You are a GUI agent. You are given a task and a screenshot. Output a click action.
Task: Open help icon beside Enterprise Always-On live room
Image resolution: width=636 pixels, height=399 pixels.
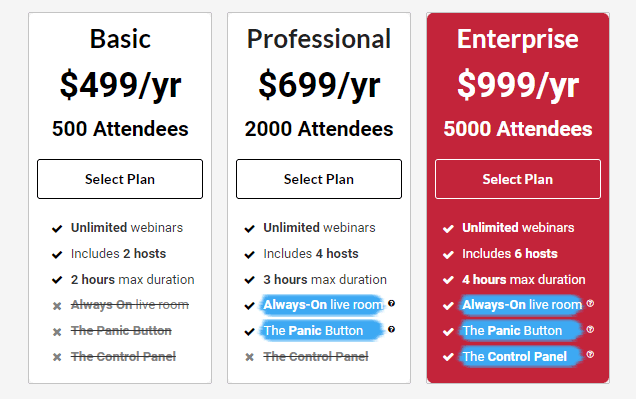[590, 303]
